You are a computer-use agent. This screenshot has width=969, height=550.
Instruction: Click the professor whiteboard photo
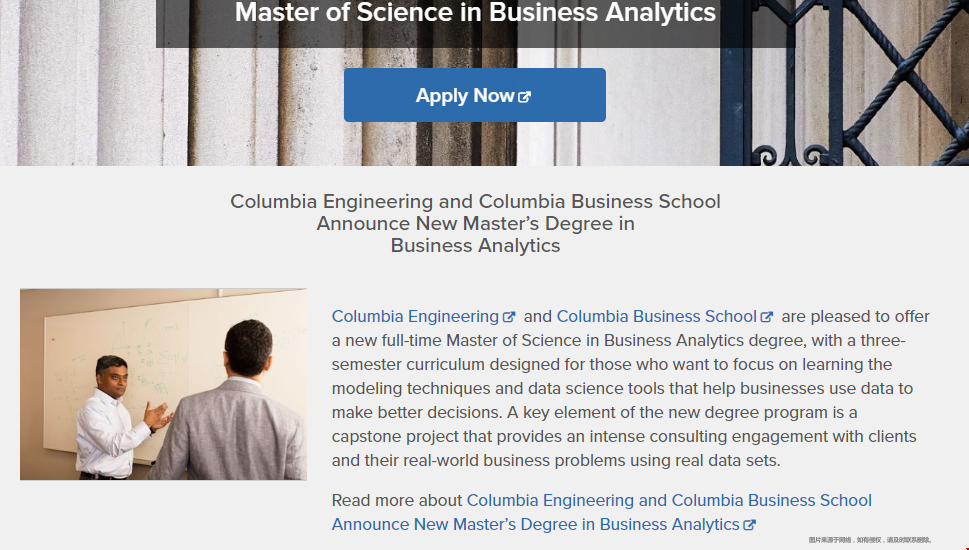tap(163, 384)
